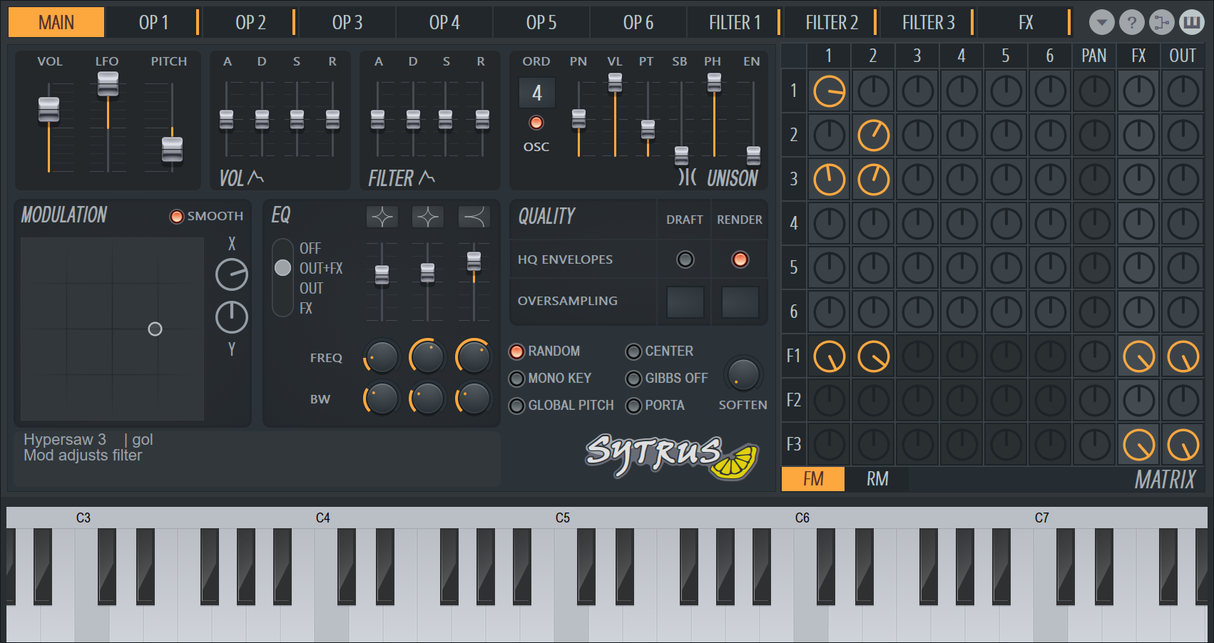Screen dimensions: 1214x643
Task: Toggle the piano keyboard display icon
Action: point(1191,21)
